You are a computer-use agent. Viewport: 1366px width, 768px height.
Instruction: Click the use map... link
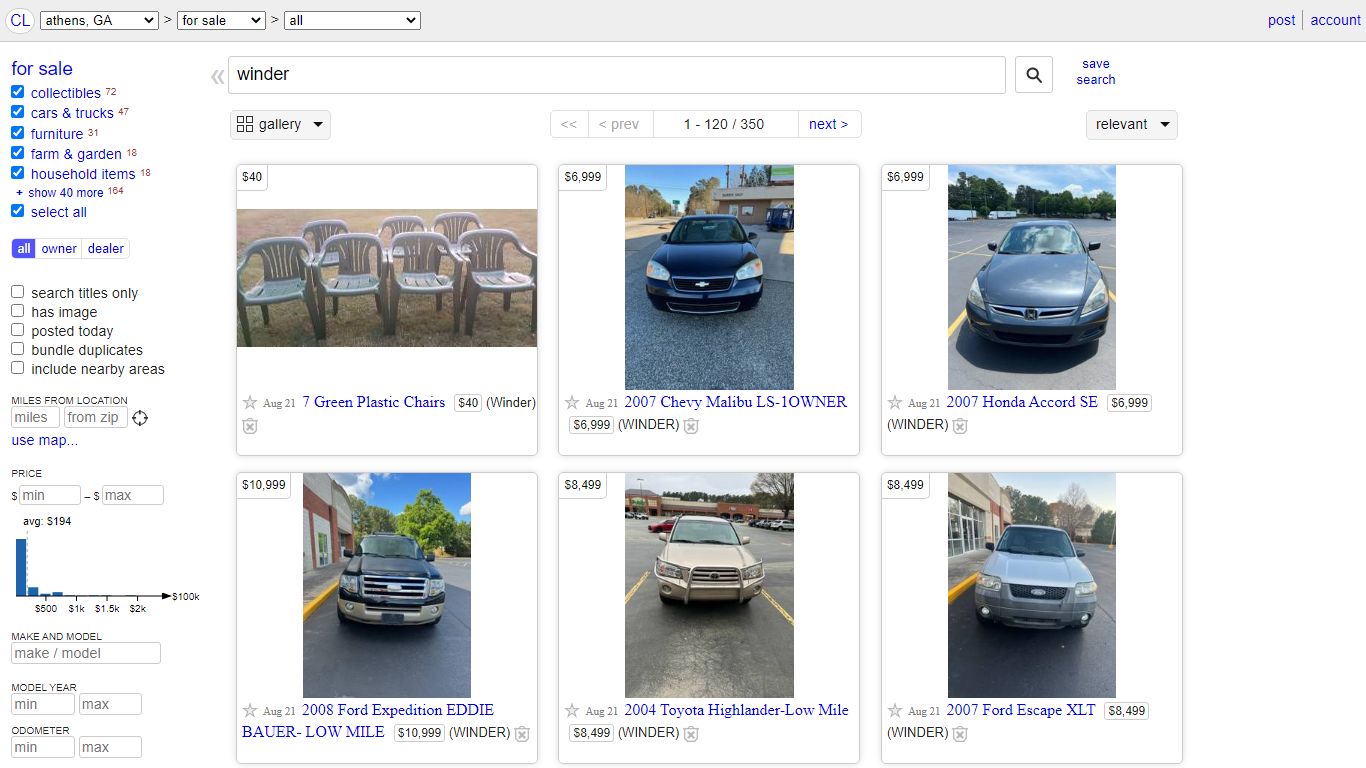pyautogui.click(x=45, y=441)
